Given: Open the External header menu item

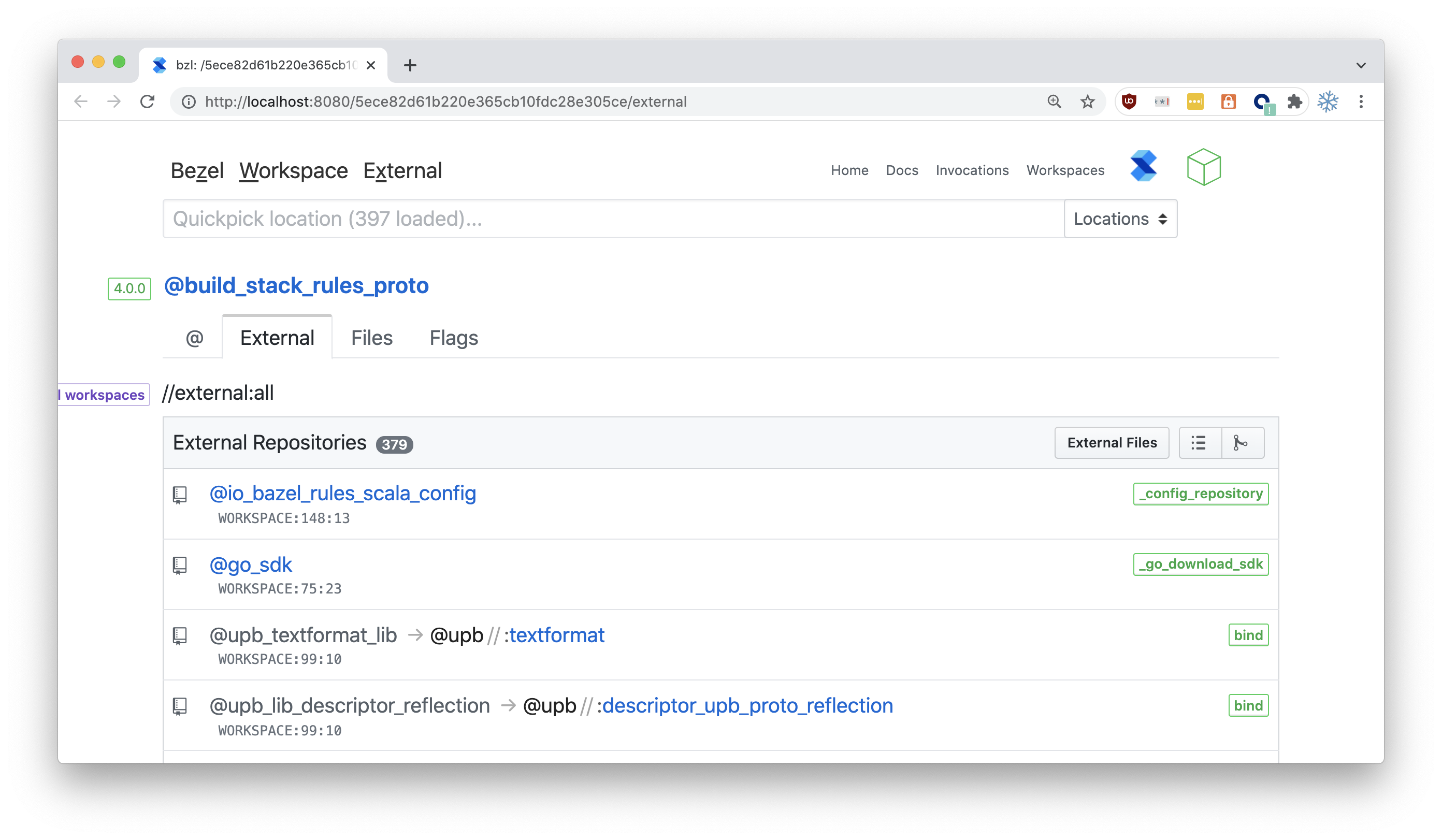Looking at the screenshot, I should (402, 170).
